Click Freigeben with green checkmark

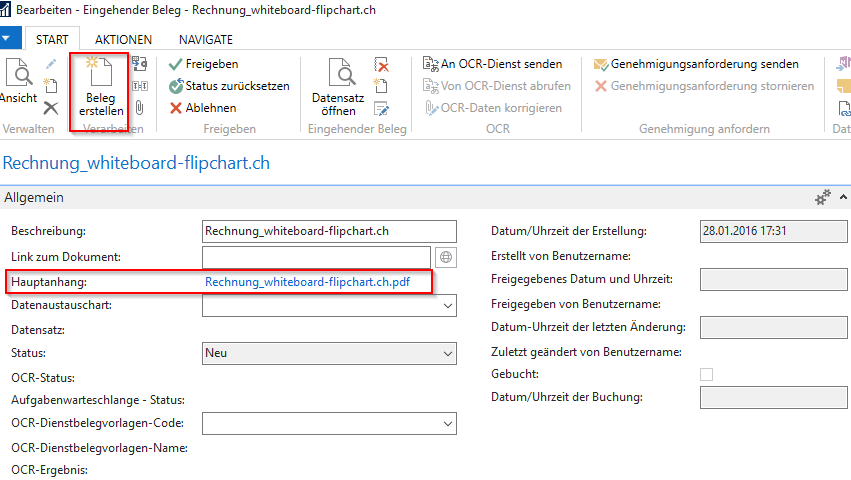pyautogui.click(x=204, y=64)
